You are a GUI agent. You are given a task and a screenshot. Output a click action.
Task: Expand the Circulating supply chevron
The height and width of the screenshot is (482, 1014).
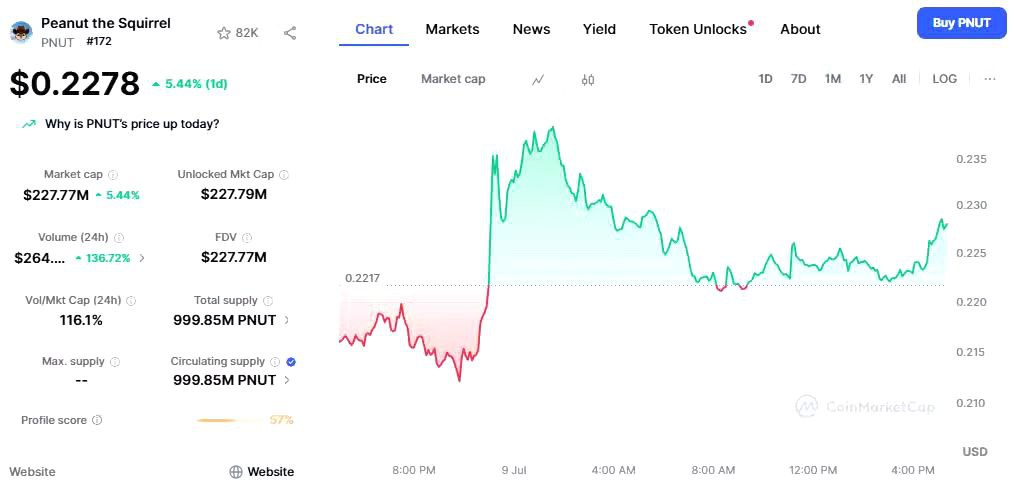point(287,381)
